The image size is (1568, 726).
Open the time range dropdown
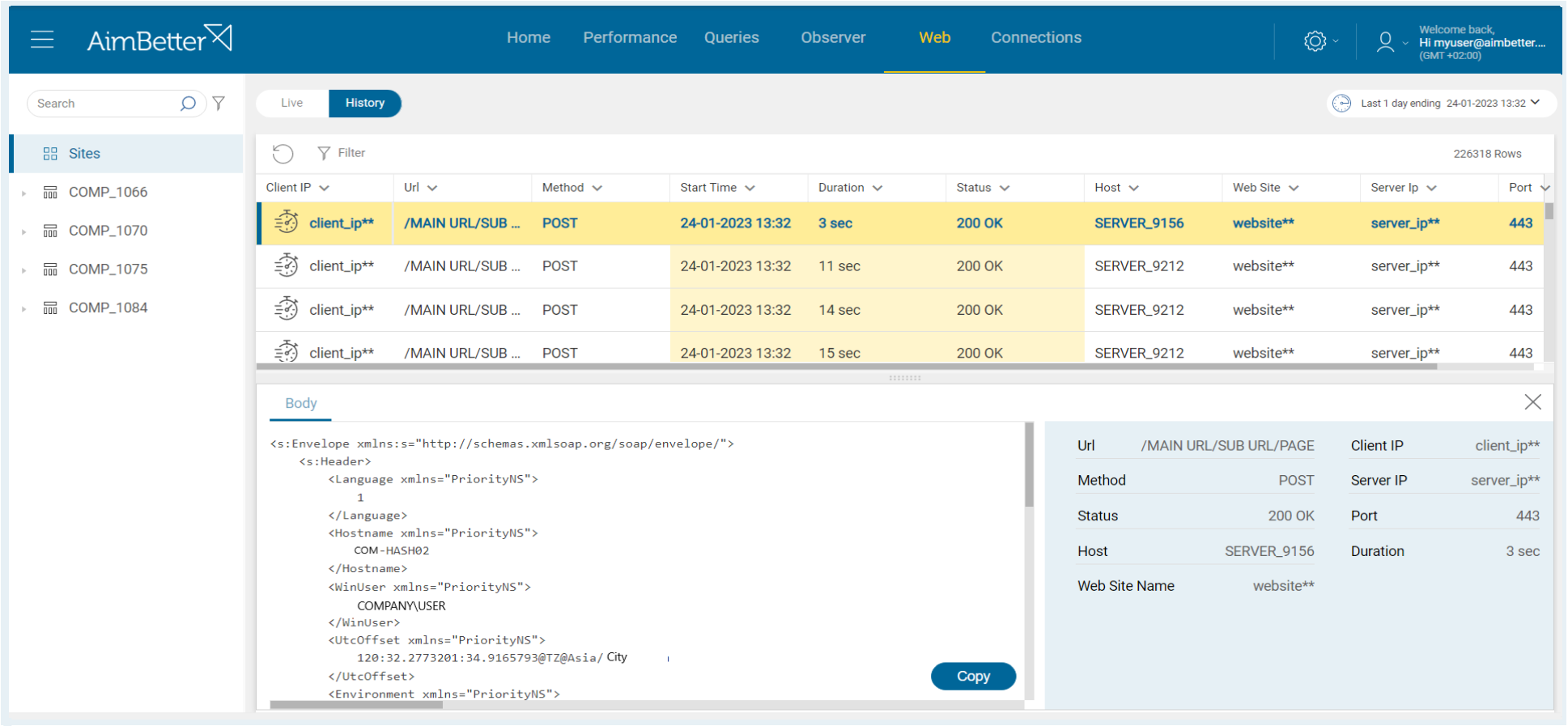pos(1535,103)
